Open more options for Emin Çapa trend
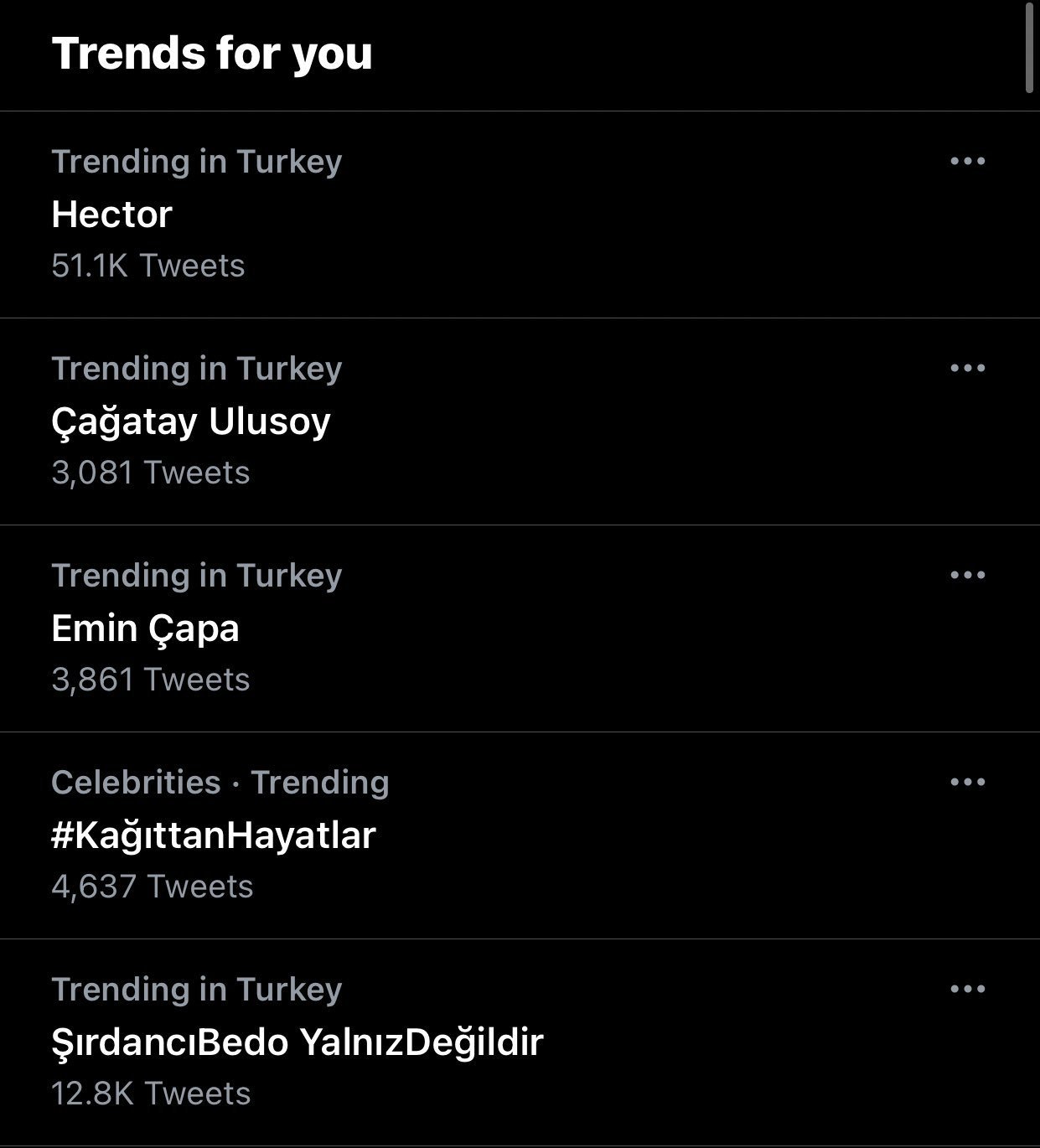Viewport: 1040px width, 1148px height. (967, 575)
